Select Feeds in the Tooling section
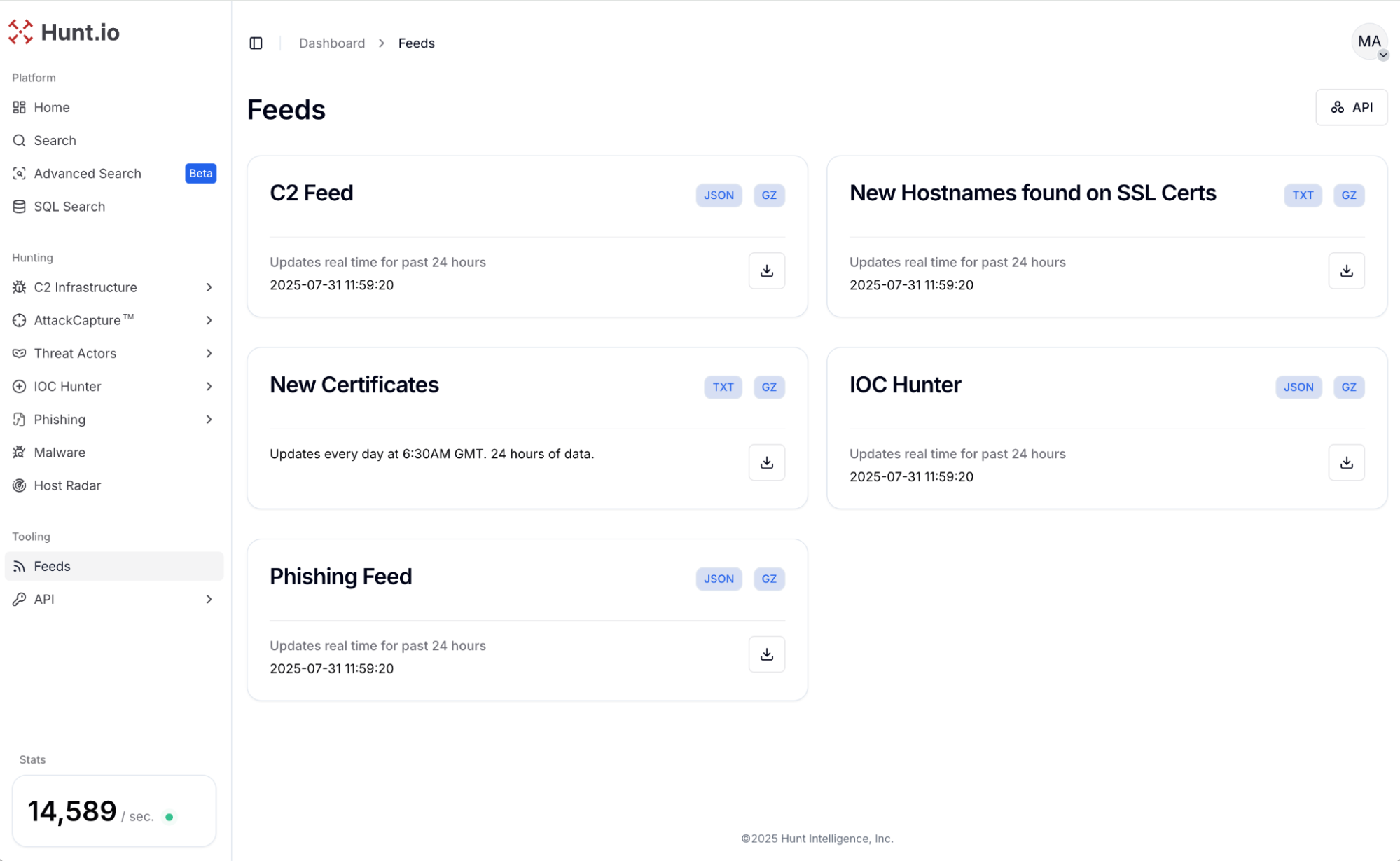This screenshot has height=861, width=1400. click(x=113, y=566)
